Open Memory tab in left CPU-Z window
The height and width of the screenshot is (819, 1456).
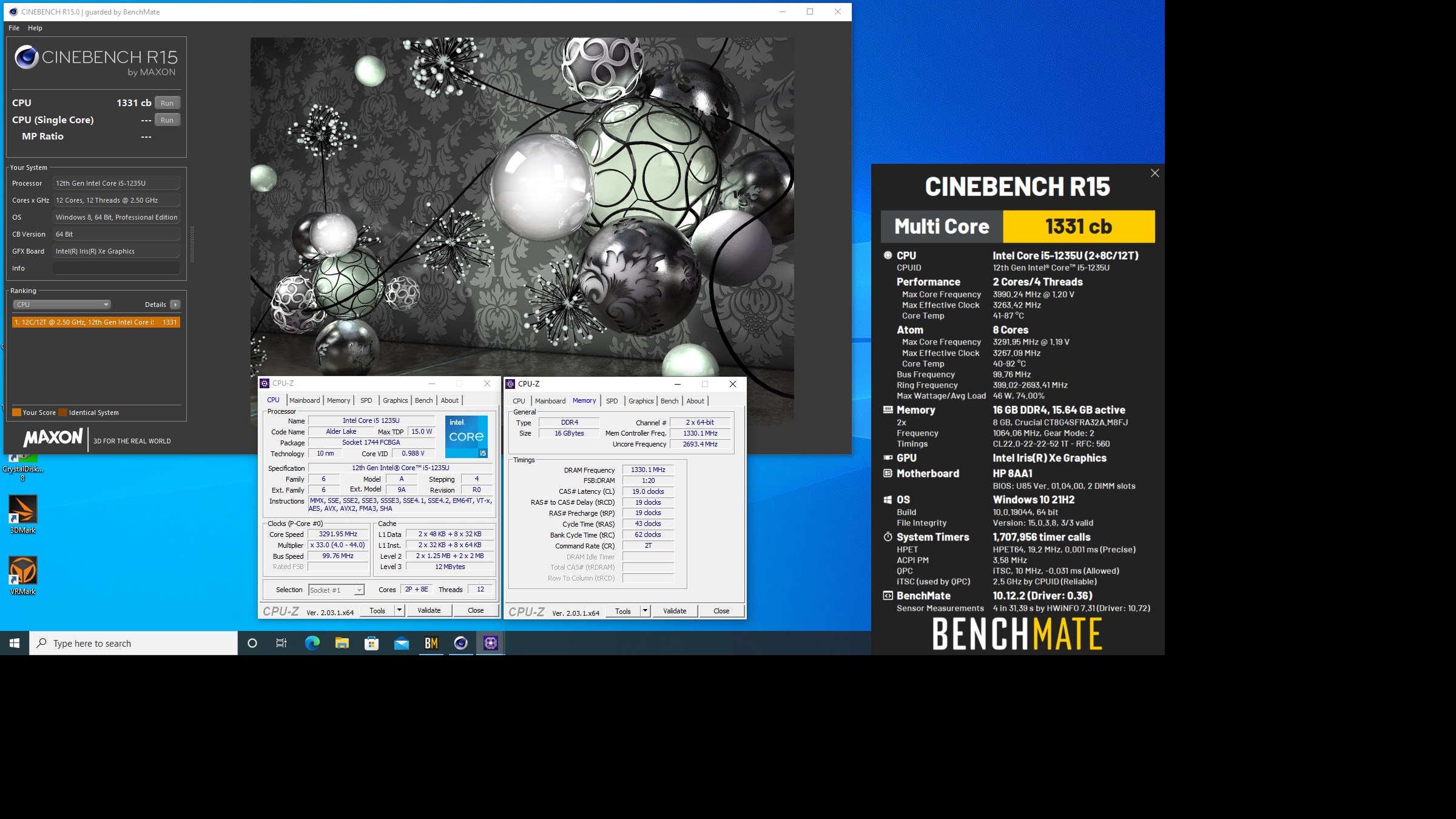coord(339,400)
